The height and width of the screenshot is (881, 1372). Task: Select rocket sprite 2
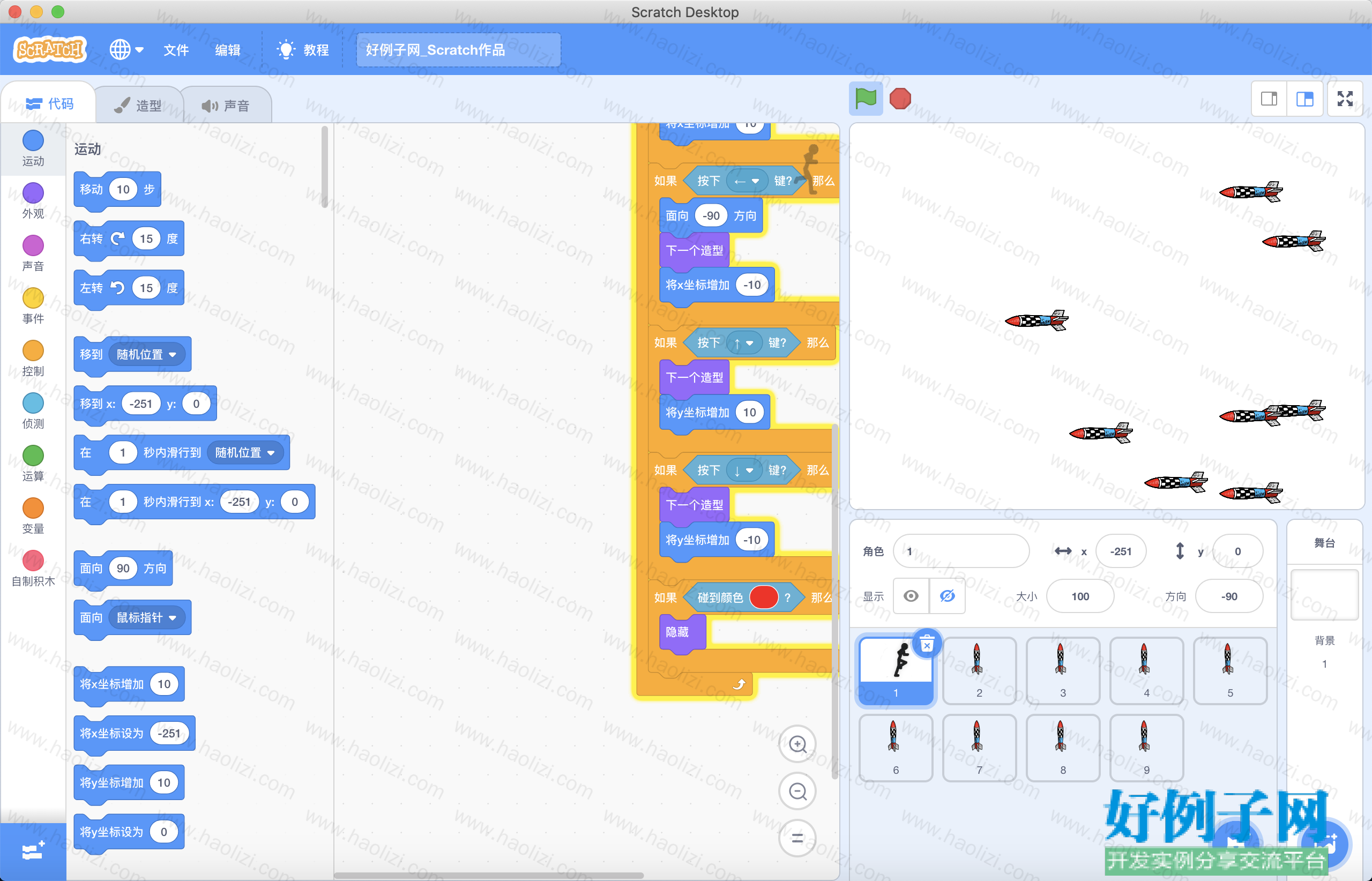coord(979,671)
